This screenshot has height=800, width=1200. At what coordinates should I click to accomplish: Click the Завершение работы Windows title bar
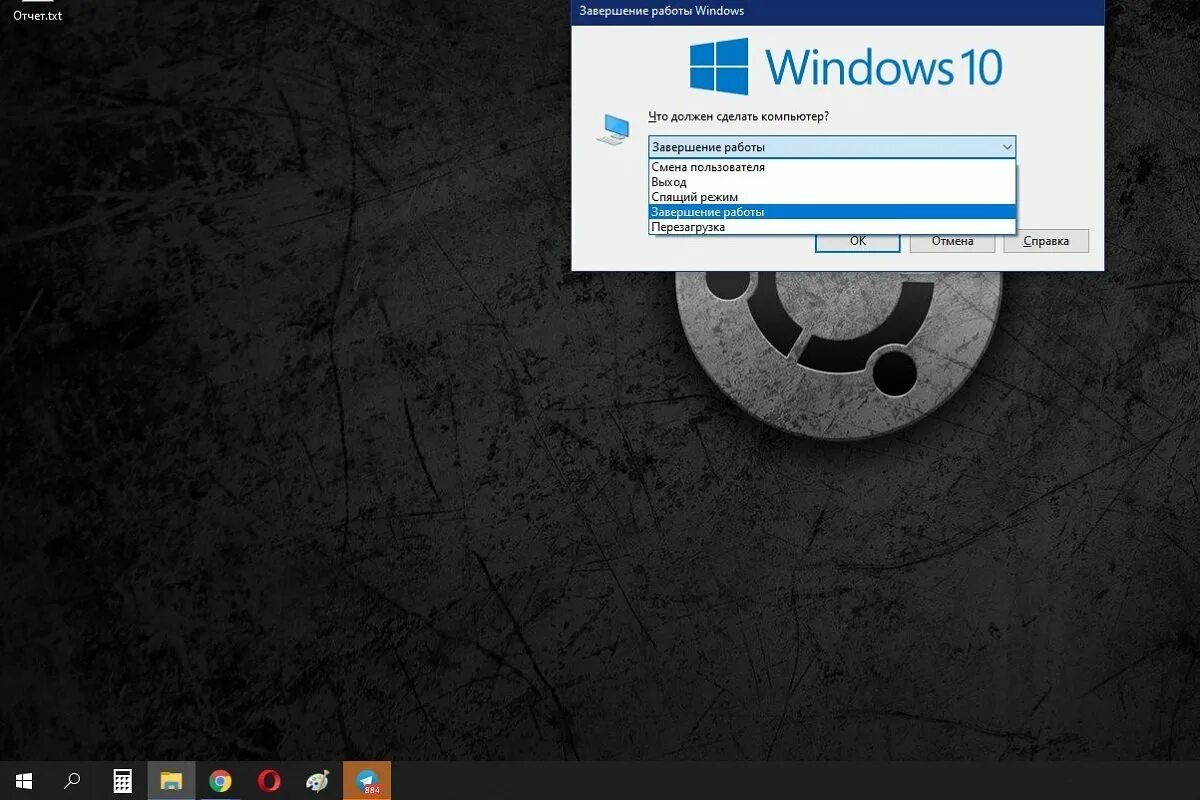pyautogui.click(x=838, y=11)
